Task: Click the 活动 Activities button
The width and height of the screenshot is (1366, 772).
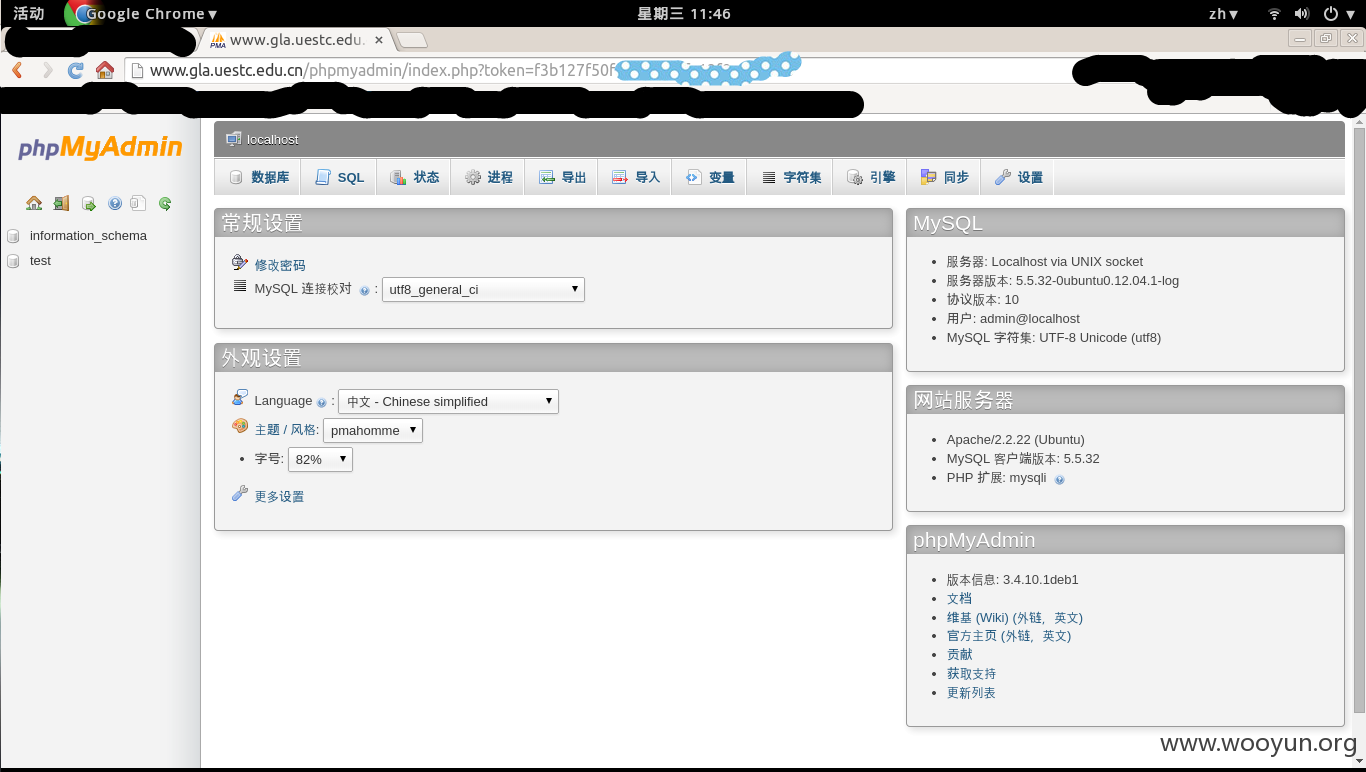Action: coord(28,14)
